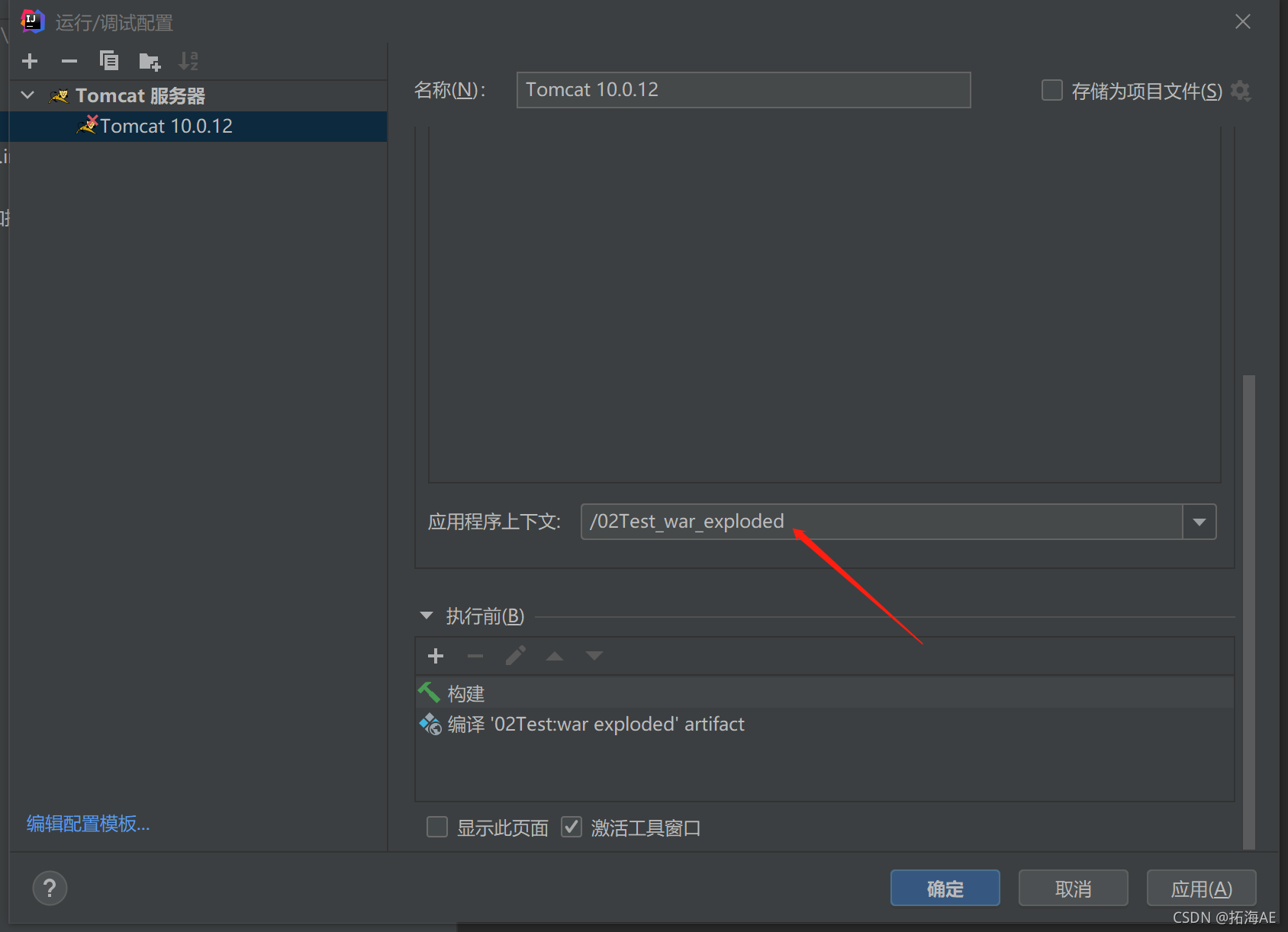
Task: Collapse the 执行前 section
Action: pos(427,615)
